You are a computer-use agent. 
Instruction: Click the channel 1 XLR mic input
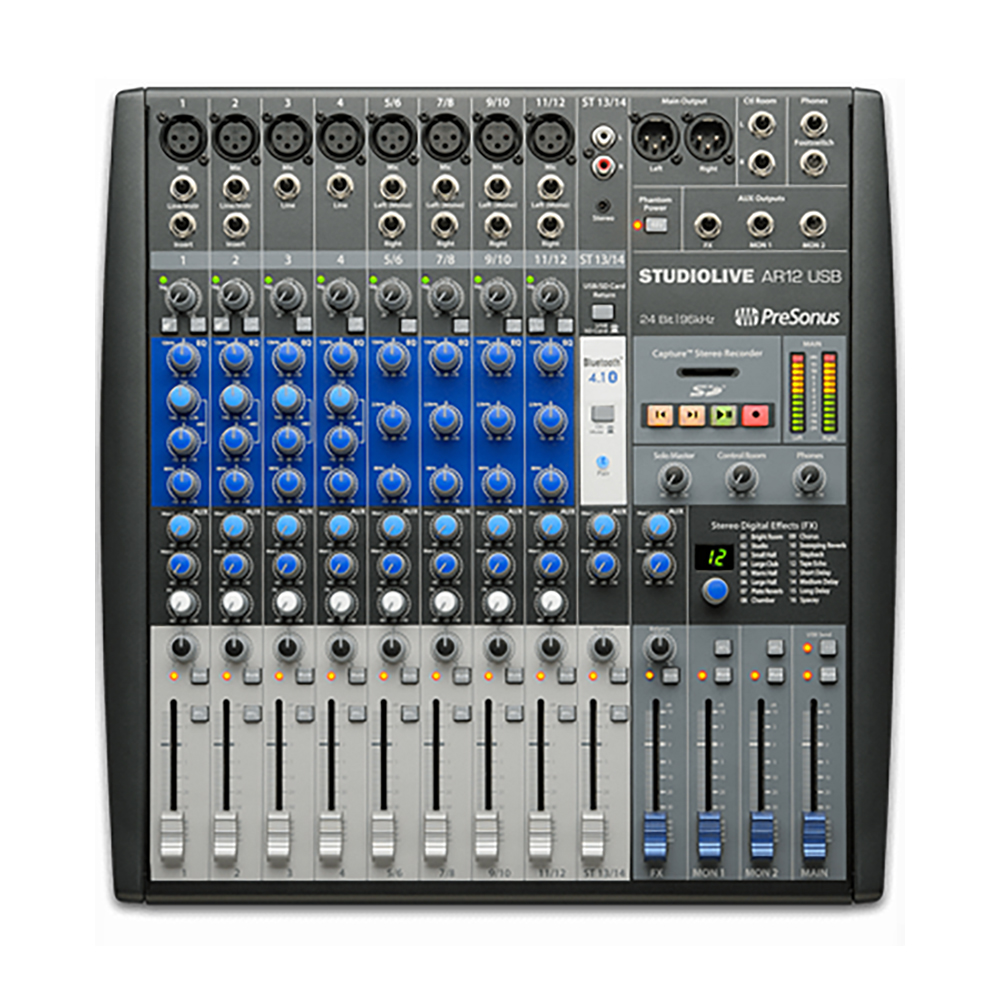183,136
